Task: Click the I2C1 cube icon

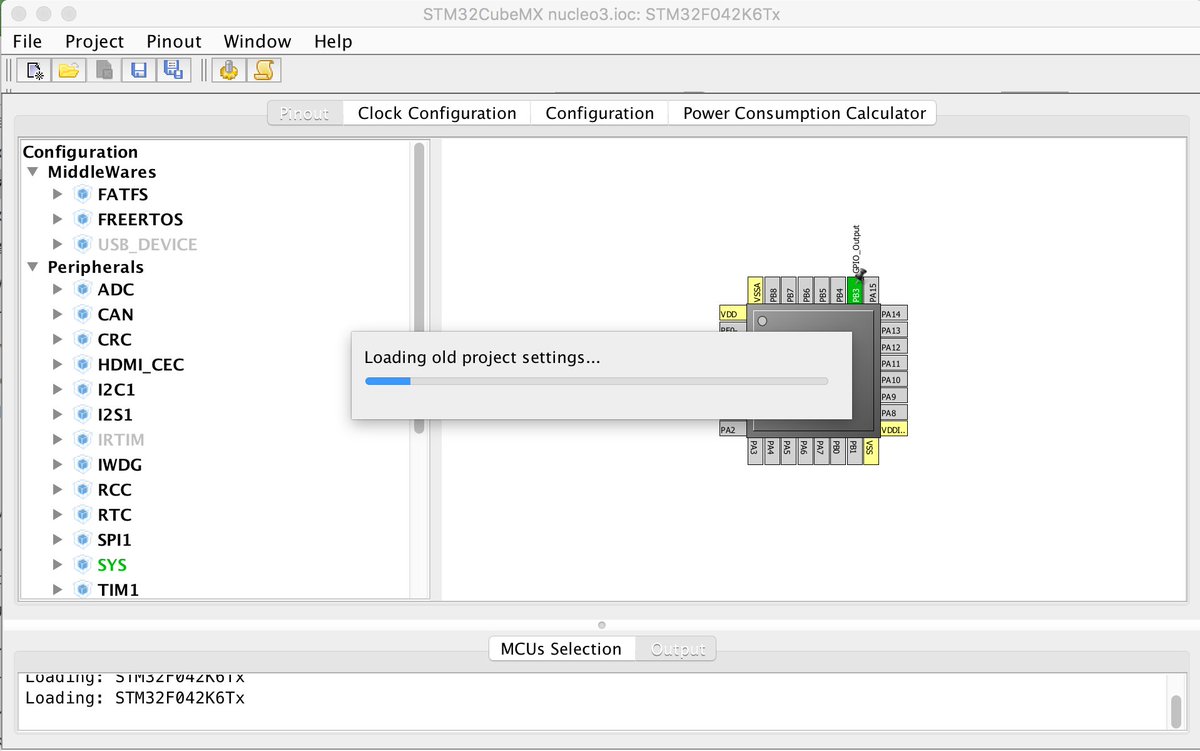Action: coord(83,389)
